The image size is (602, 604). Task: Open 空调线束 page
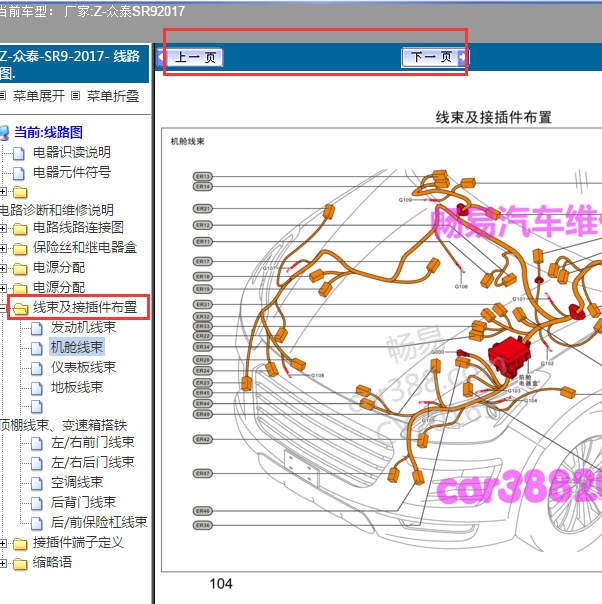click(77, 482)
